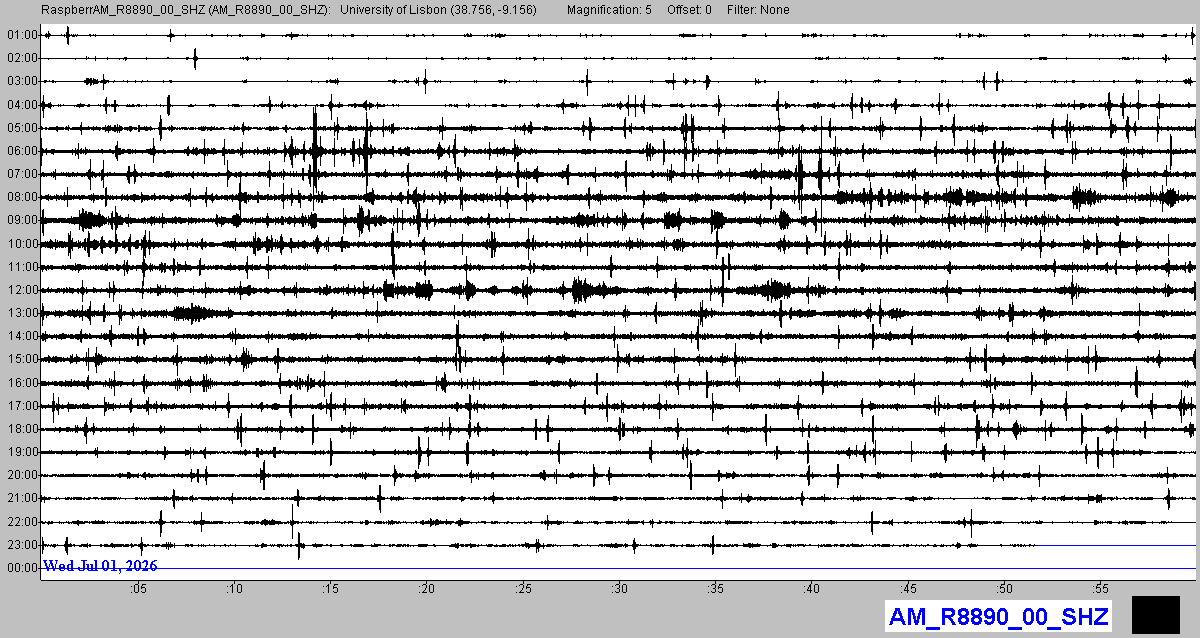1200x638 pixels.
Task: Click the :35 minute axis label
Action: [716, 588]
